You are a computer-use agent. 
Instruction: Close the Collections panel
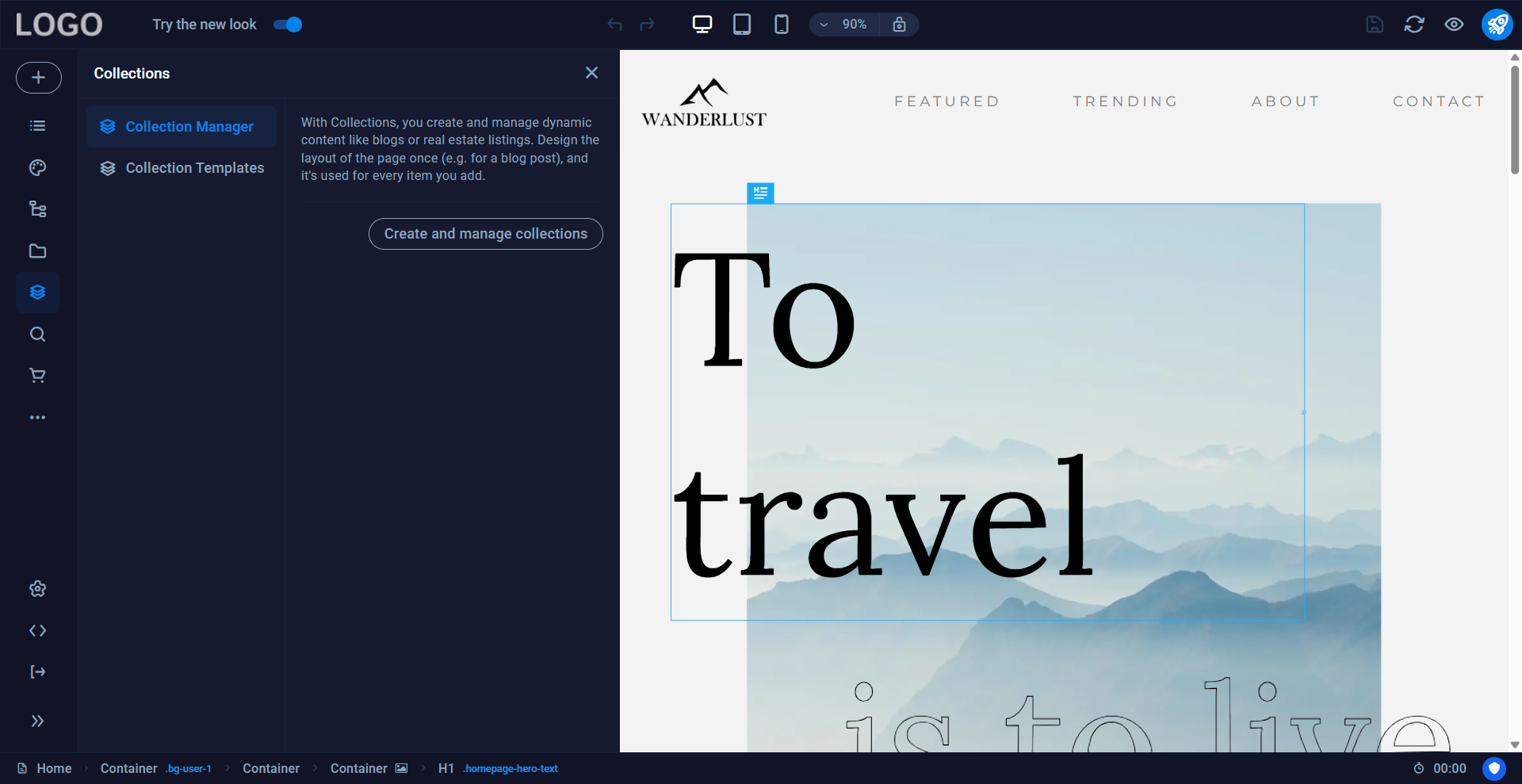tap(591, 73)
